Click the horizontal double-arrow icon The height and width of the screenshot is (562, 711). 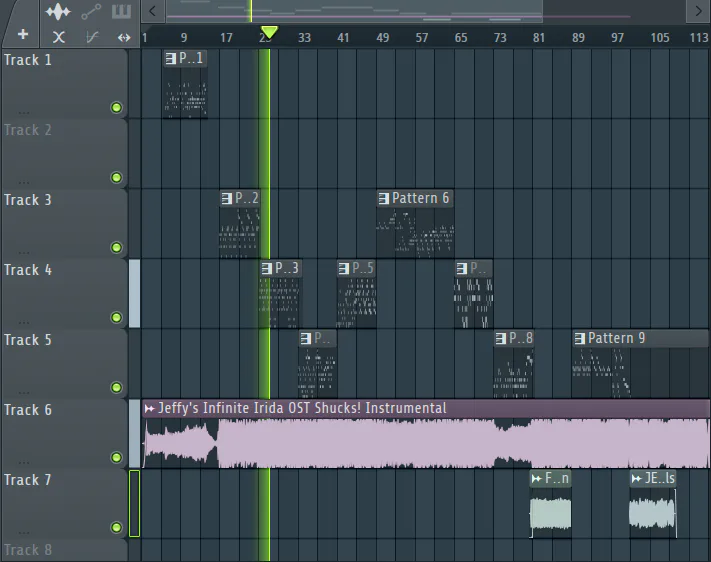point(124,38)
